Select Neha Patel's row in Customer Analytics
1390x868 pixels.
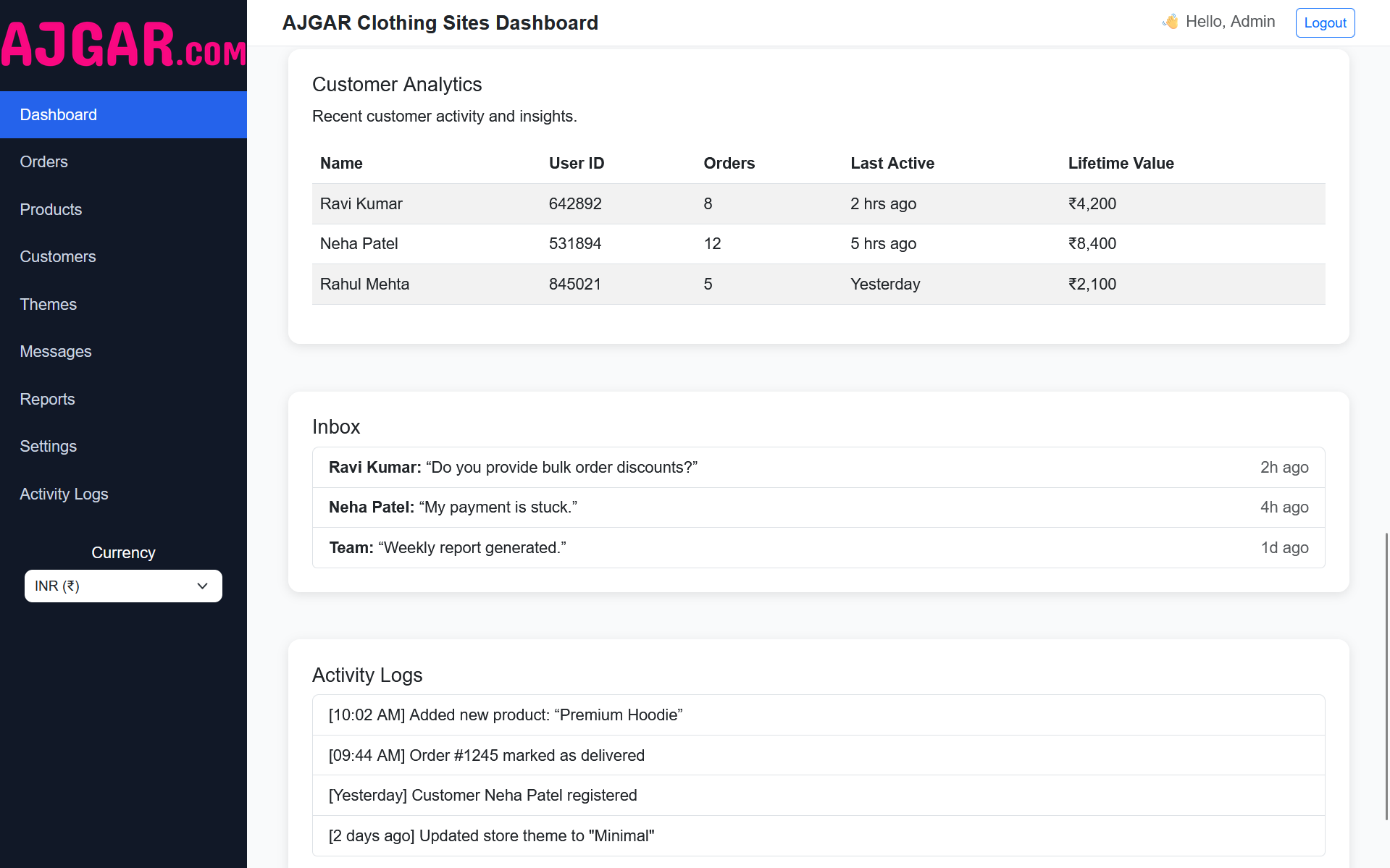pyautogui.click(x=818, y=244)
